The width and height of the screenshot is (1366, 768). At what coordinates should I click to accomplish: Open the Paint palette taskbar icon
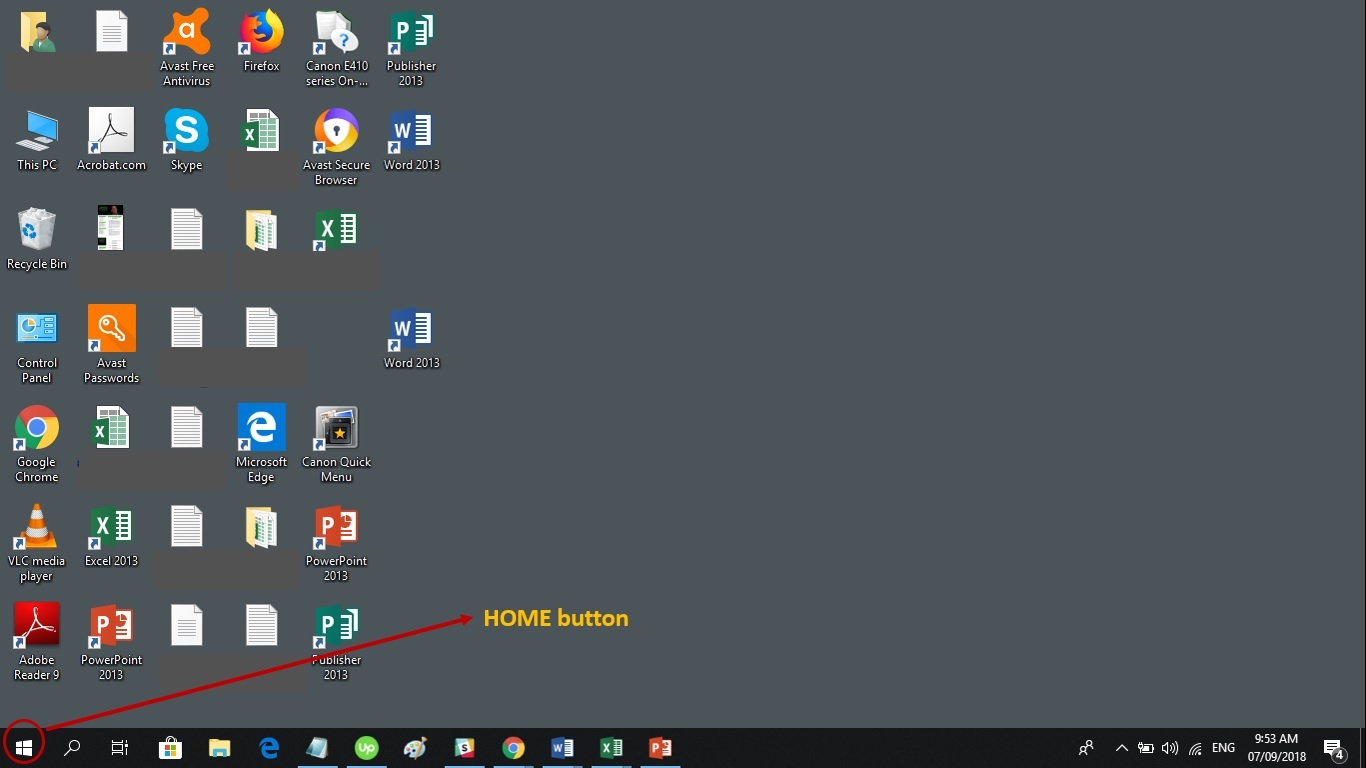point(415,747)
